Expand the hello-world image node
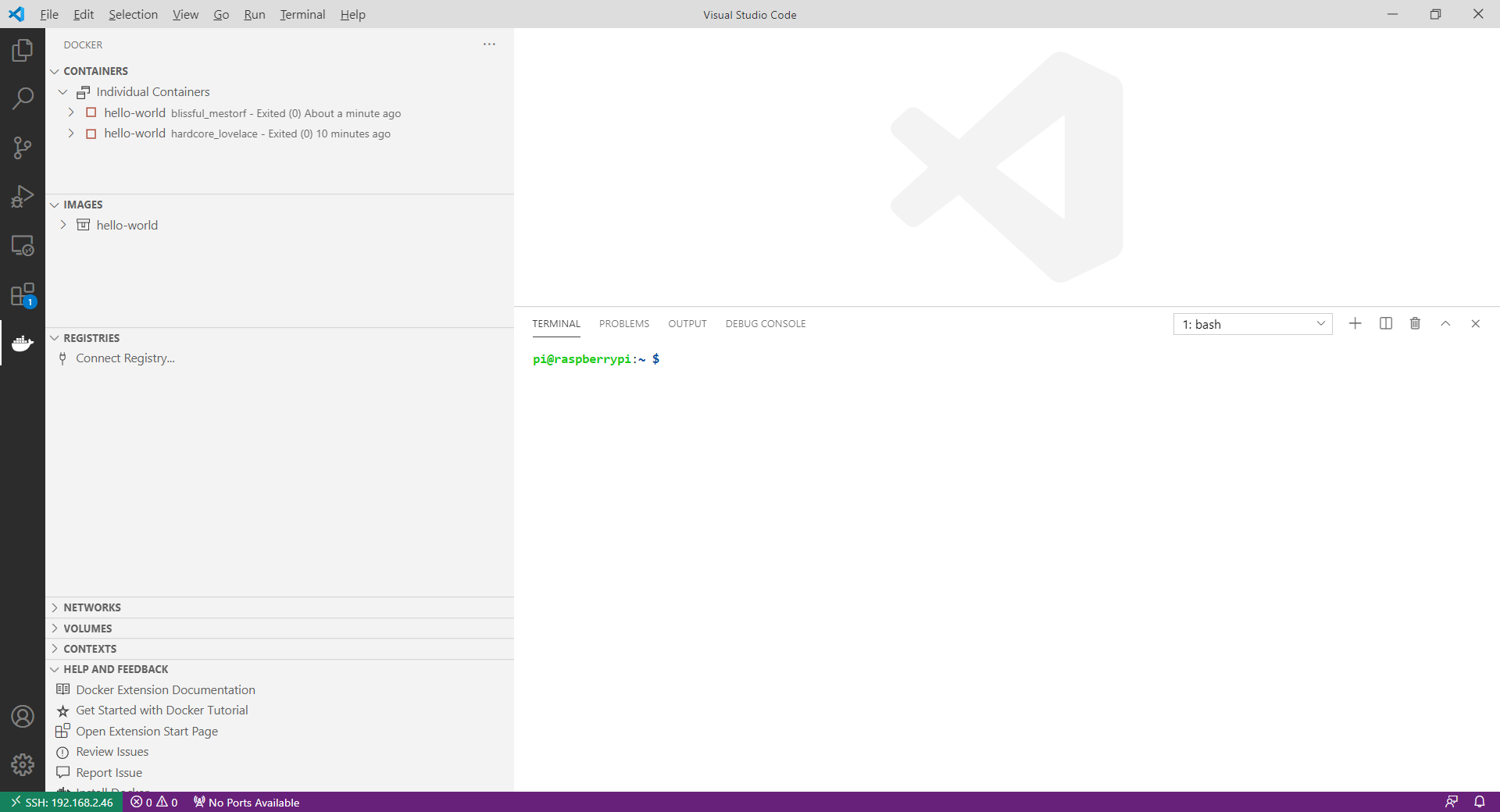The width and height of the screenshot is (1500, 812). pos(63,225)
